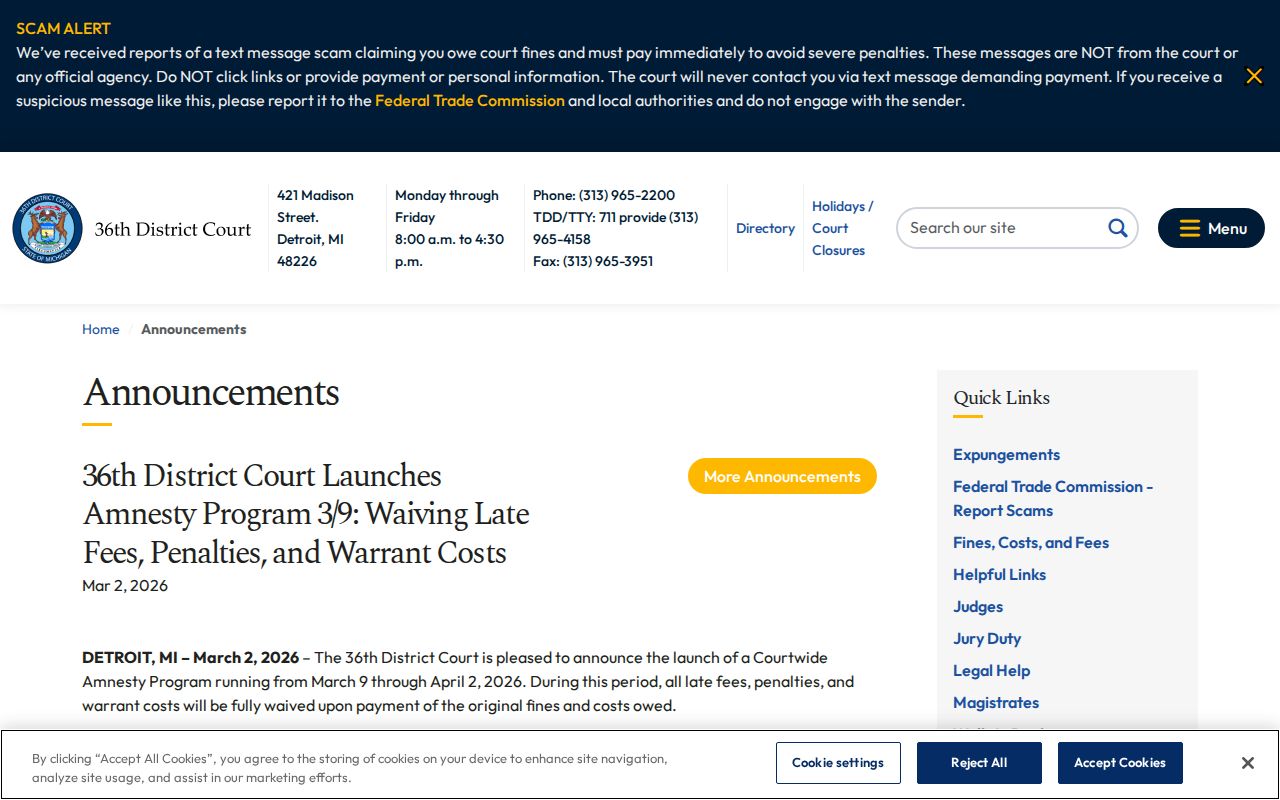Viewport: 1280px width, 800px height.
Task: Open Cookie settings
Action: [838, 763]
